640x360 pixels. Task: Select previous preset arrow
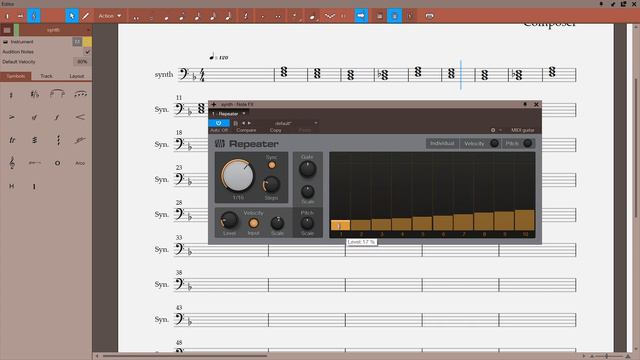243,123
